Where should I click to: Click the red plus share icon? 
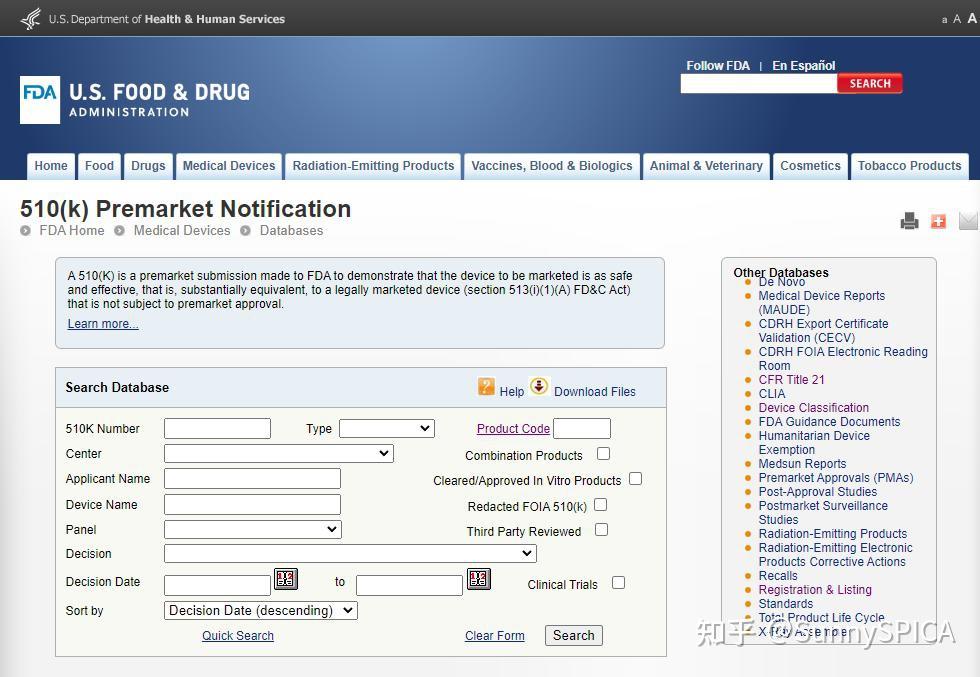[938, 221]
